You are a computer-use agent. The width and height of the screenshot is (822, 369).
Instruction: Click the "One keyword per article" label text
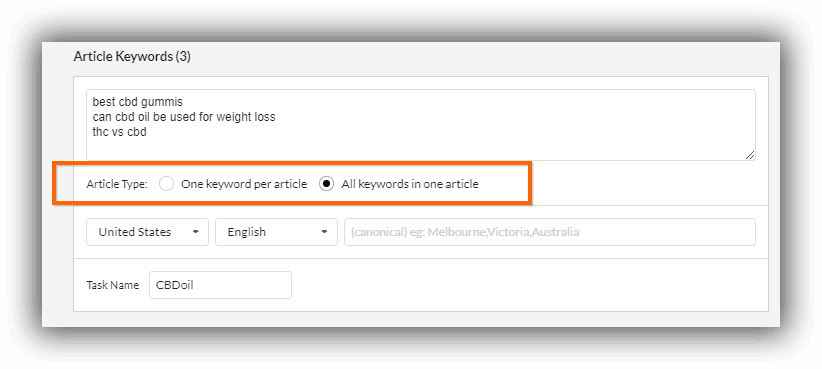(x=244, y=184)
